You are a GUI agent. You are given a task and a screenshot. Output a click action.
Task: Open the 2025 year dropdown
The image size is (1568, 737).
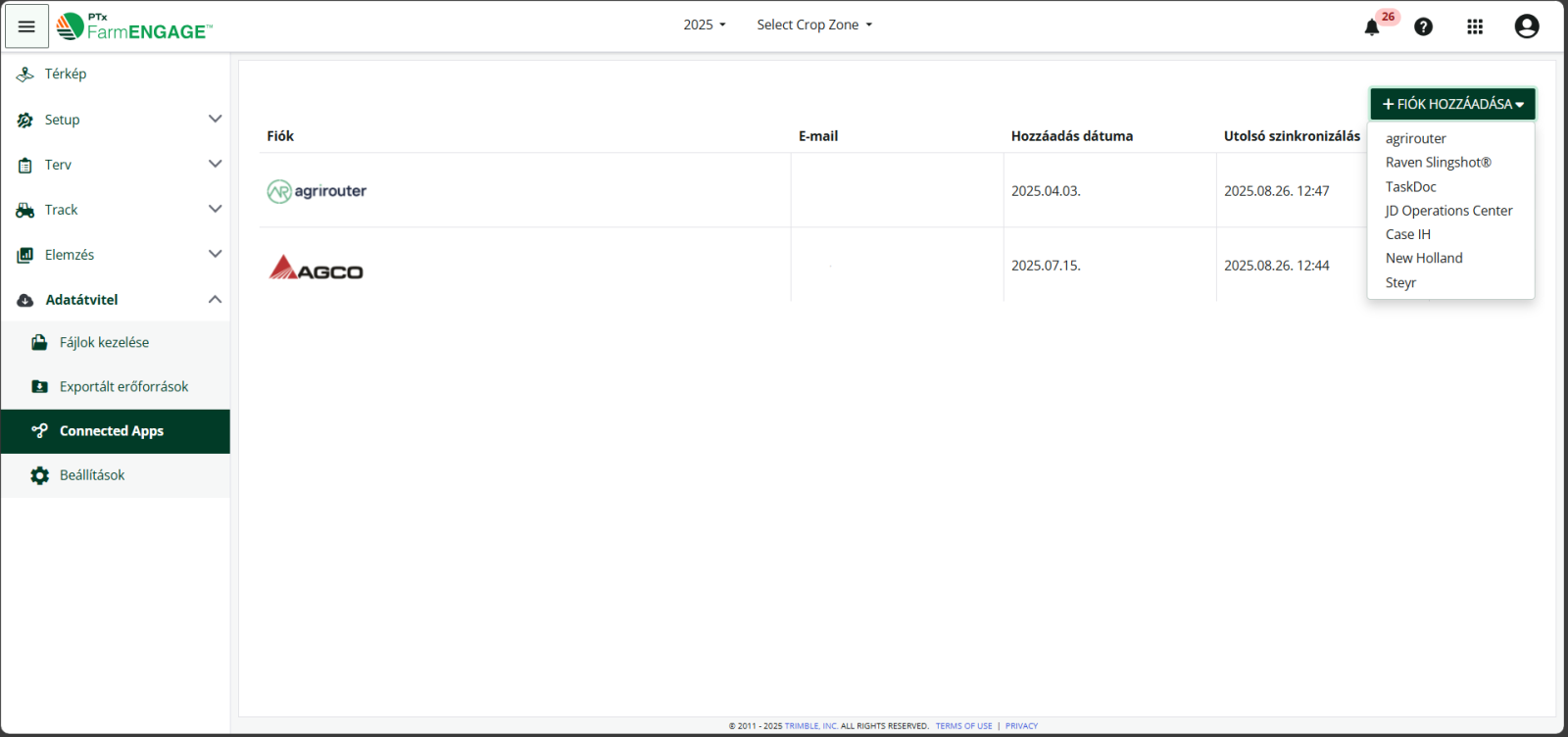(705, 25)
